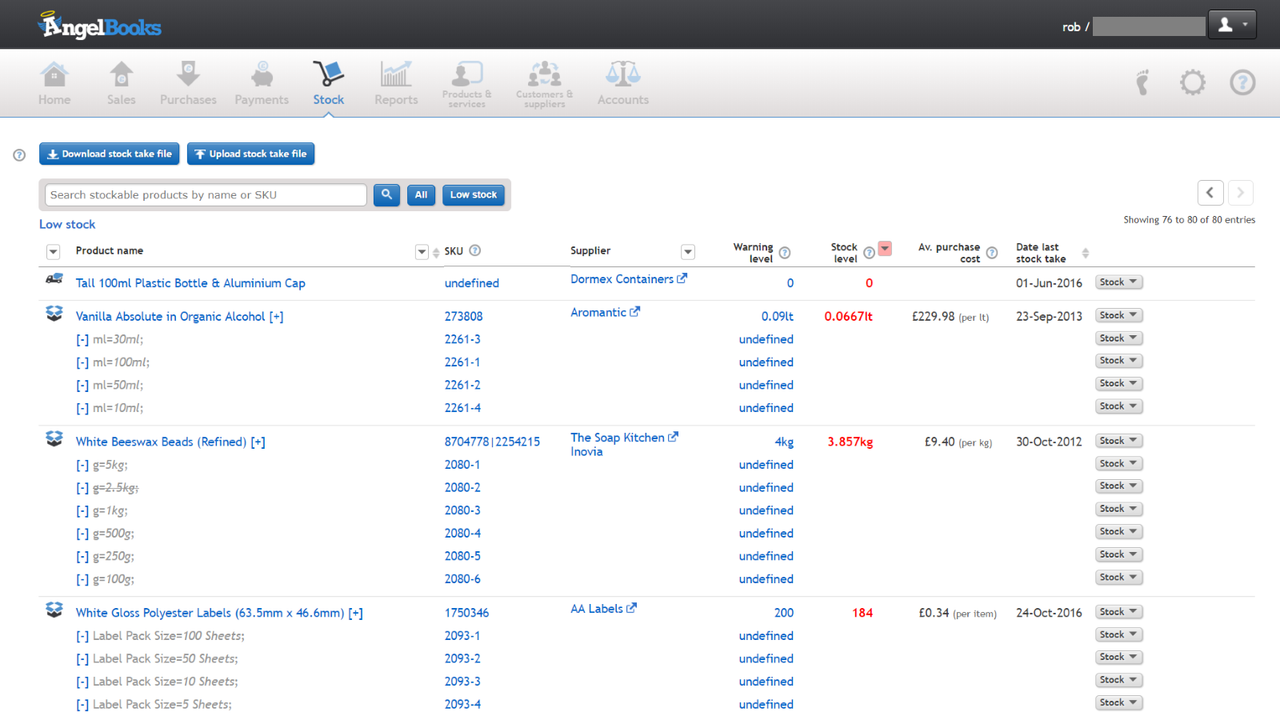Toggle the red Stock level sort filter
Image resolution: width=1280 pixels, height=720 pixels.
(885, 249)
